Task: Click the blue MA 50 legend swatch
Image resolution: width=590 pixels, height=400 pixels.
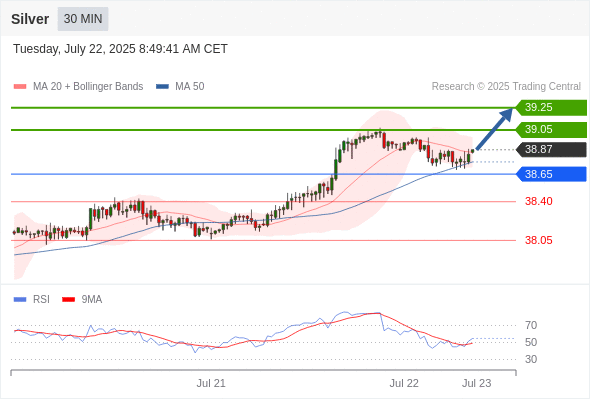Action: 162,87
